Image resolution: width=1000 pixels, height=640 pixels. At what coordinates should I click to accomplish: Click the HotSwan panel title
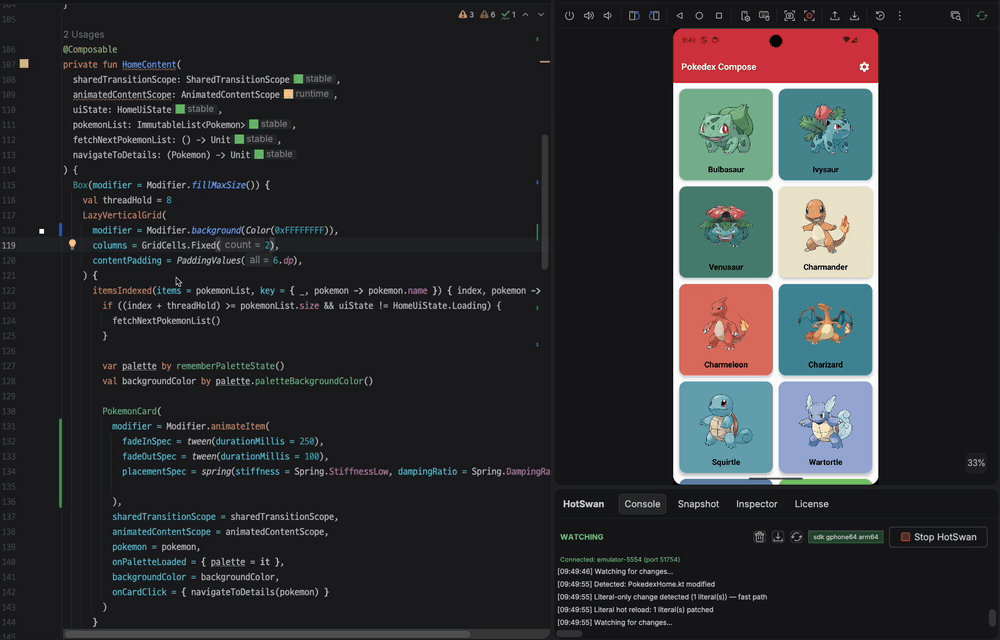[x=583, y=504]
